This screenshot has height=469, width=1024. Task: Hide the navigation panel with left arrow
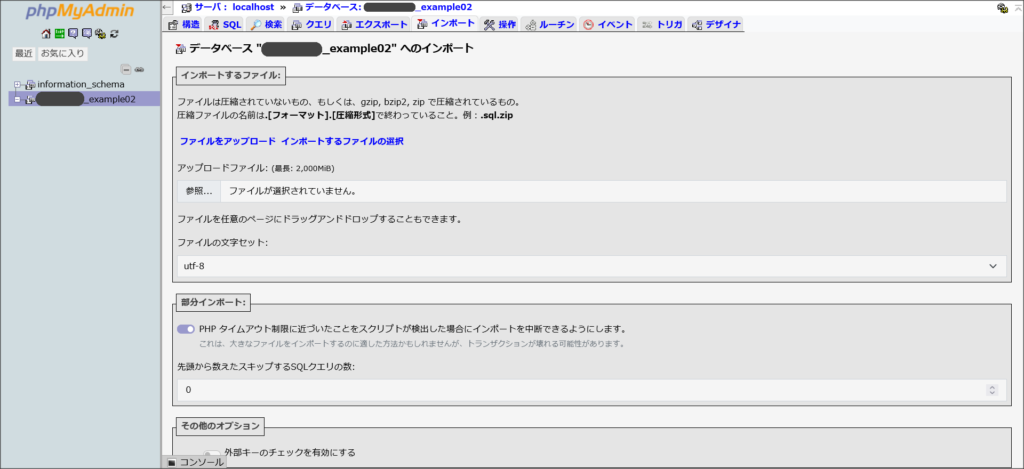tap(167, 7)
